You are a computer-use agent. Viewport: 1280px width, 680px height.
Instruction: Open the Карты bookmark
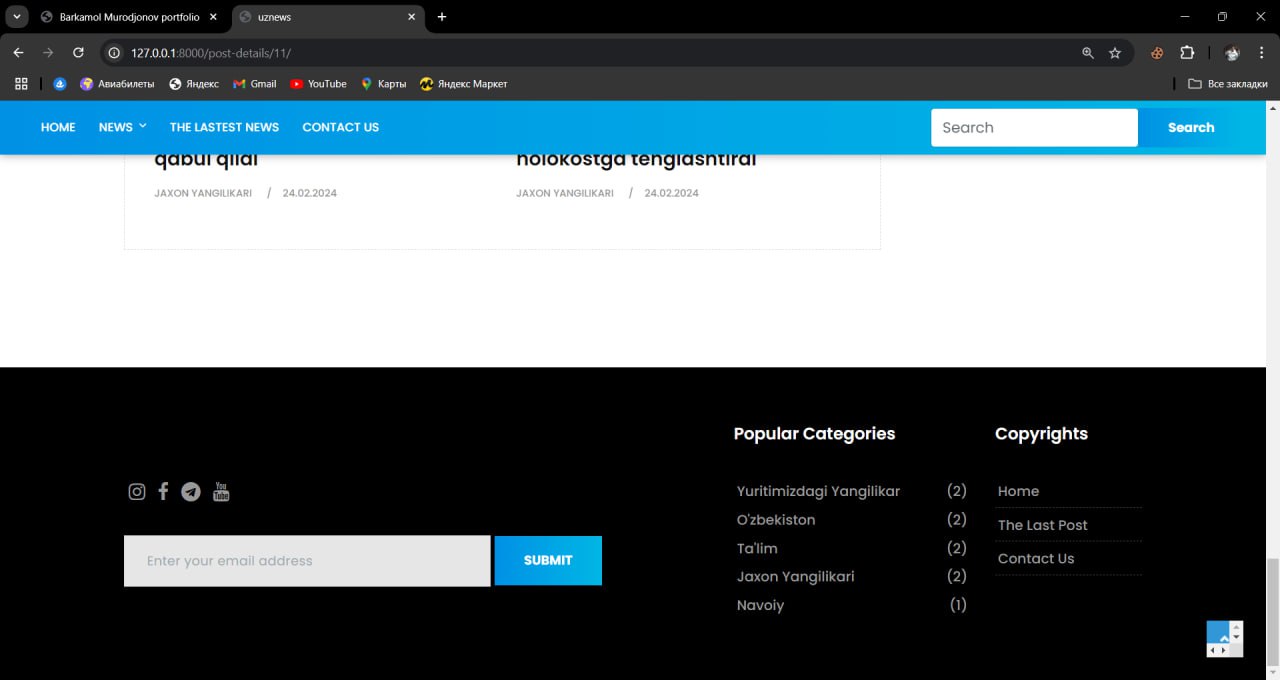coord(383,84)
